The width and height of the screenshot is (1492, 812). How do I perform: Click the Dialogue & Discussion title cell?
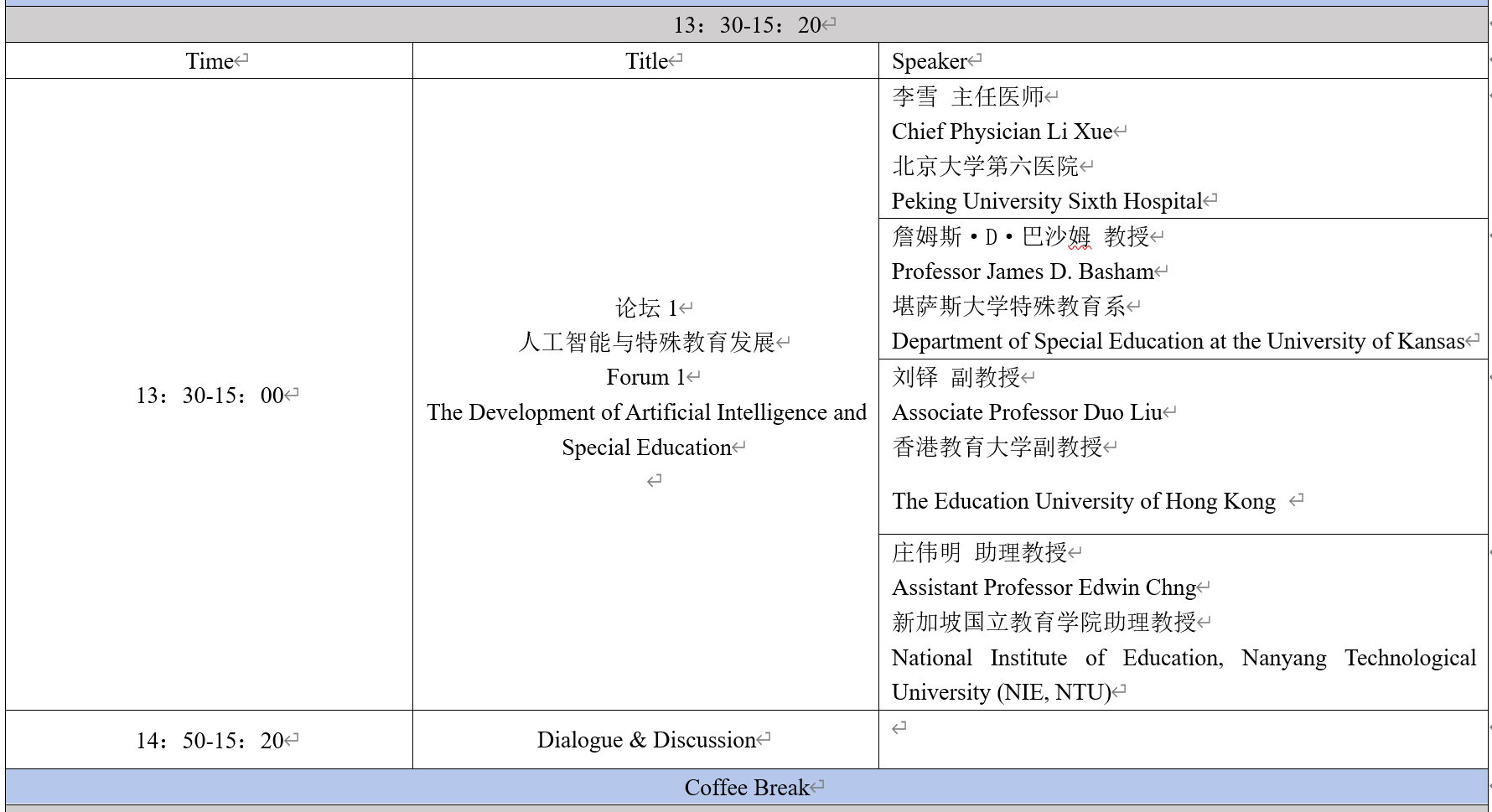646,740
